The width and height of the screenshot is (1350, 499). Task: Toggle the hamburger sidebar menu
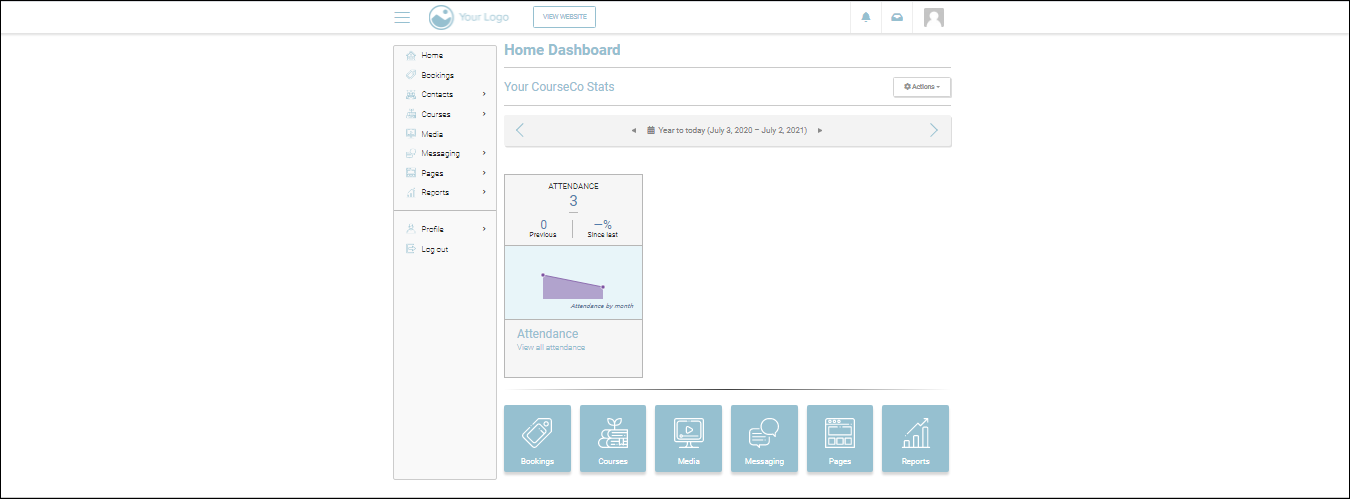point(402,17)
